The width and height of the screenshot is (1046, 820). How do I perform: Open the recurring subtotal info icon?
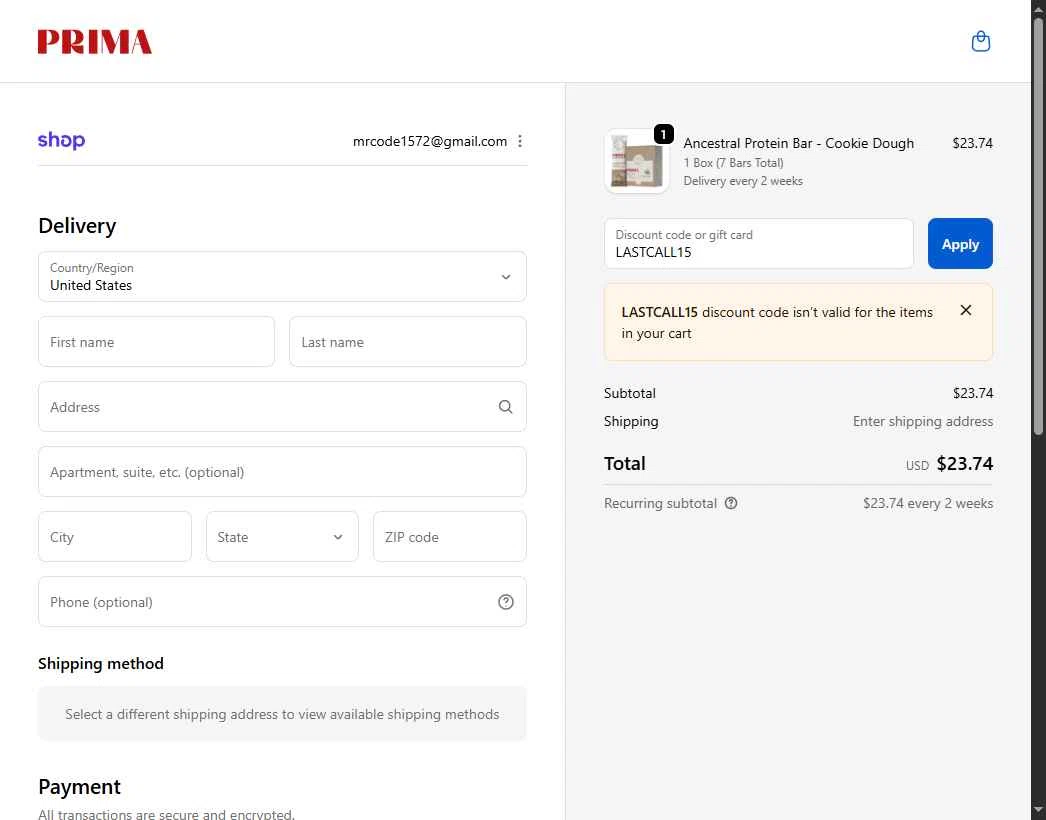tap(731, 503)
